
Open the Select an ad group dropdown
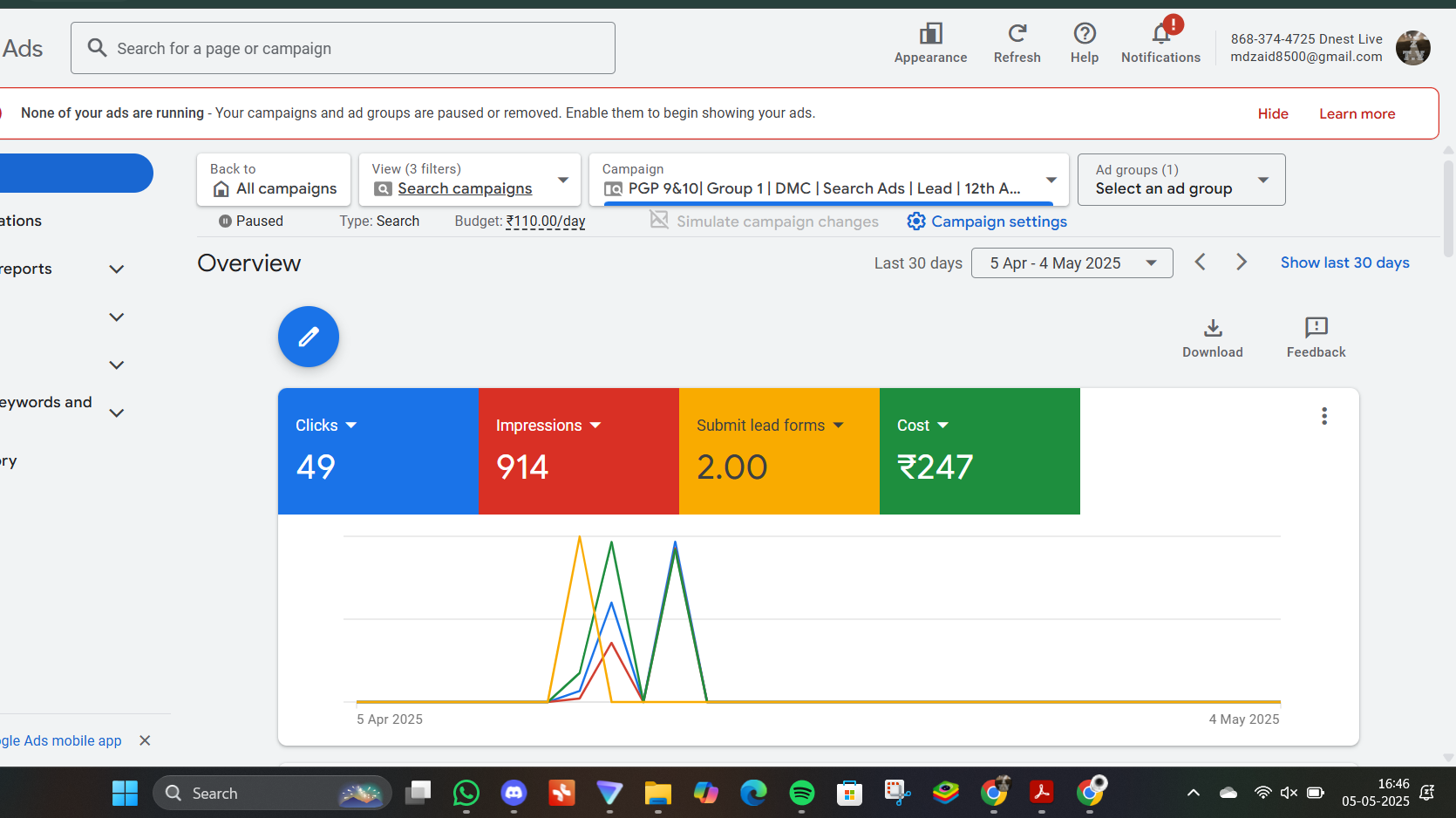pos(1180,180)
